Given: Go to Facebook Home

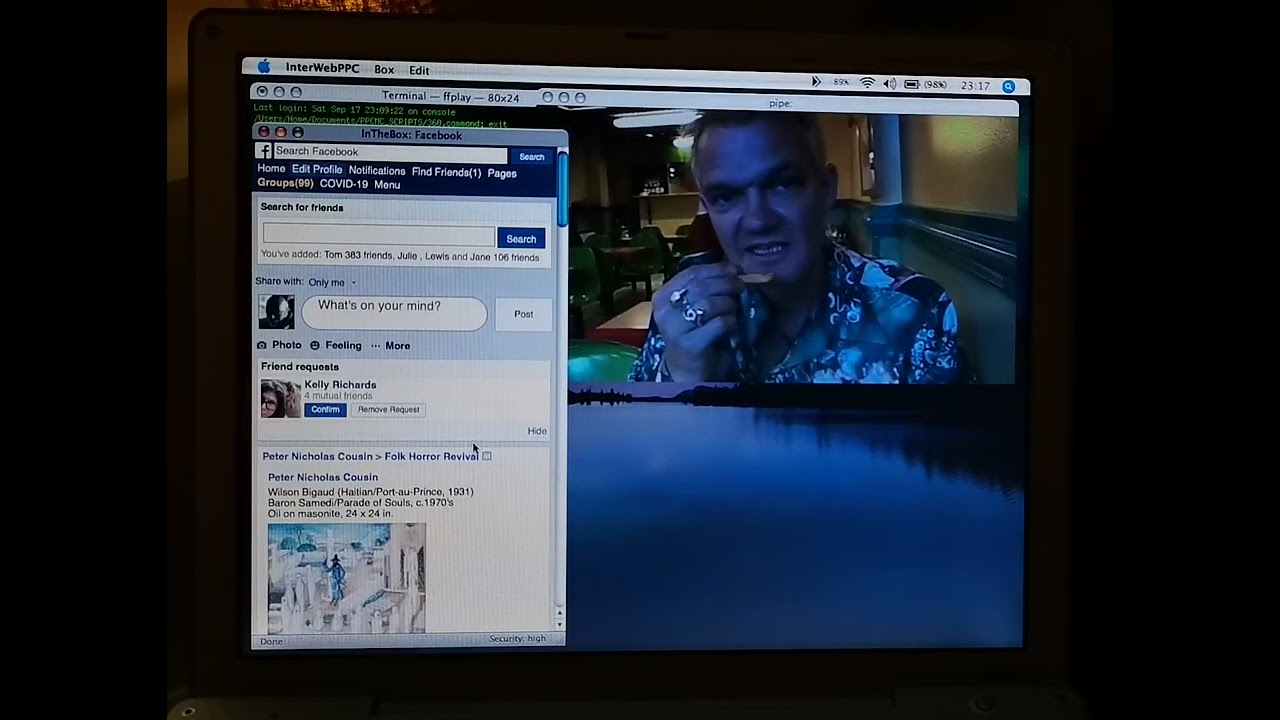Looking at the screenshot, I should pos(271,168).
